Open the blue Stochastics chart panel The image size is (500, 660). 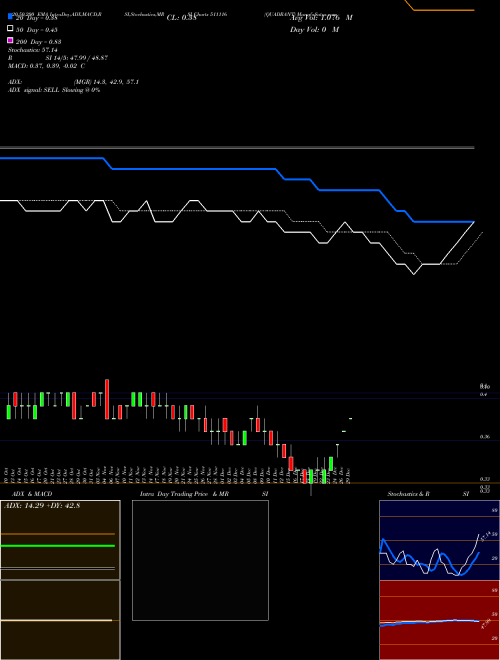439,540
